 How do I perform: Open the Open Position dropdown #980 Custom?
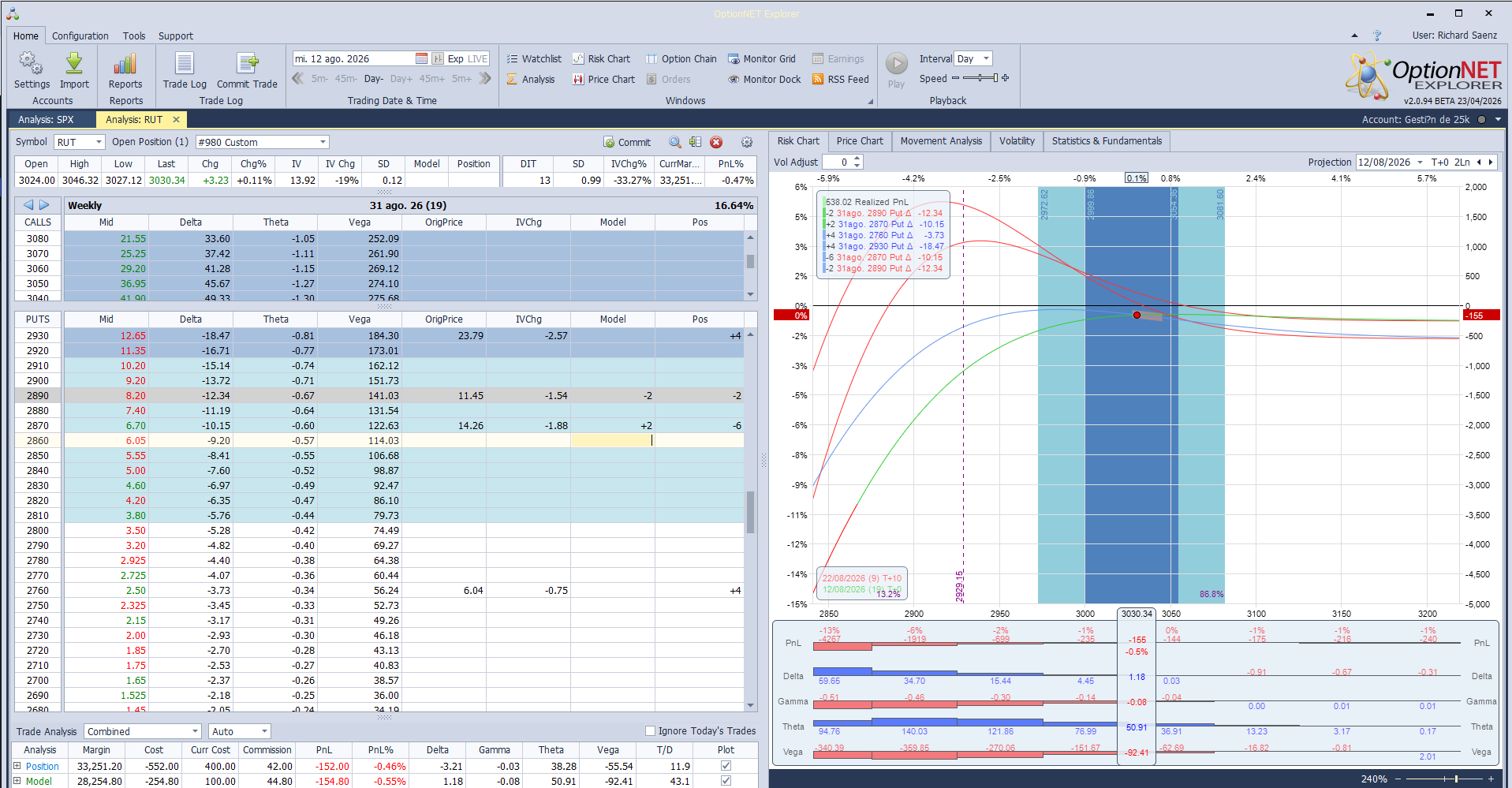pos(263,142)
